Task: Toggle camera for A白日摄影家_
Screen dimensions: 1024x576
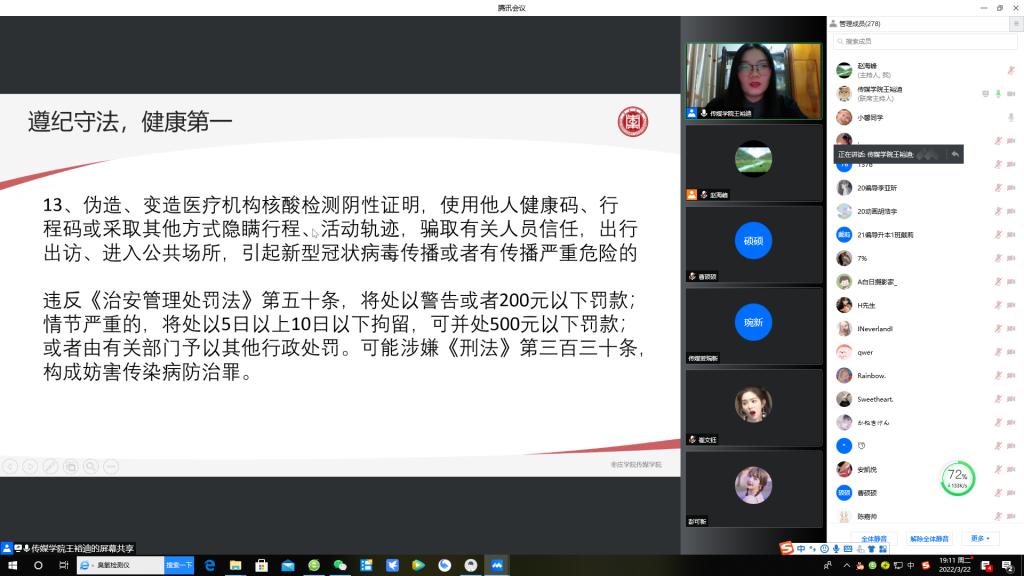Action: [x=1011, y=282]
